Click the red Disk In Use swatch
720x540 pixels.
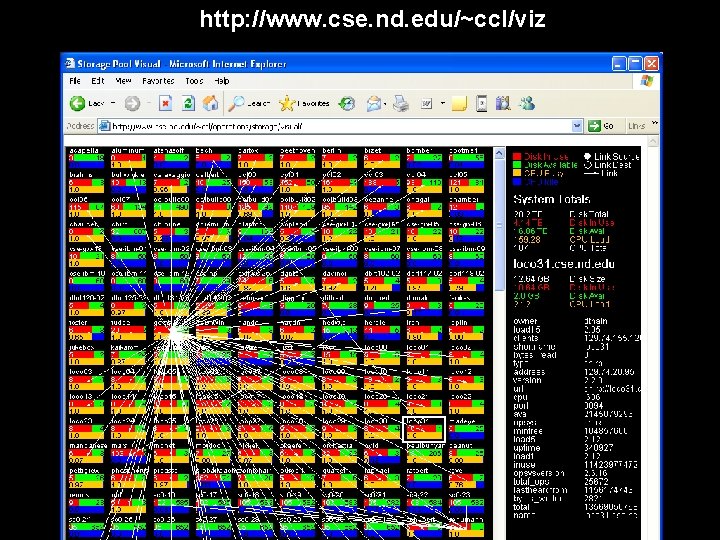(517, 157)
